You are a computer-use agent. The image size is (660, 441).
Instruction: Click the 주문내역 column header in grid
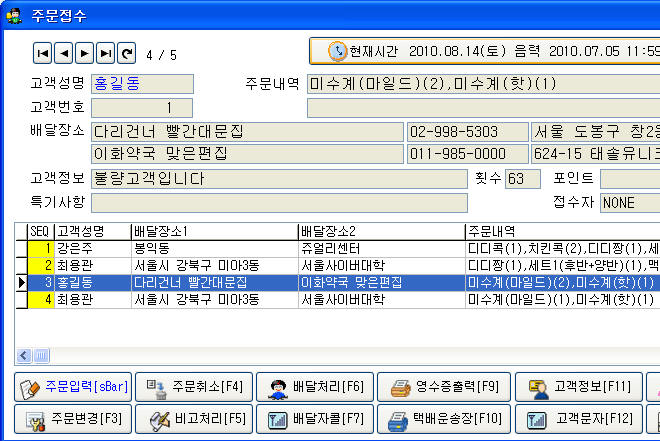563,231
